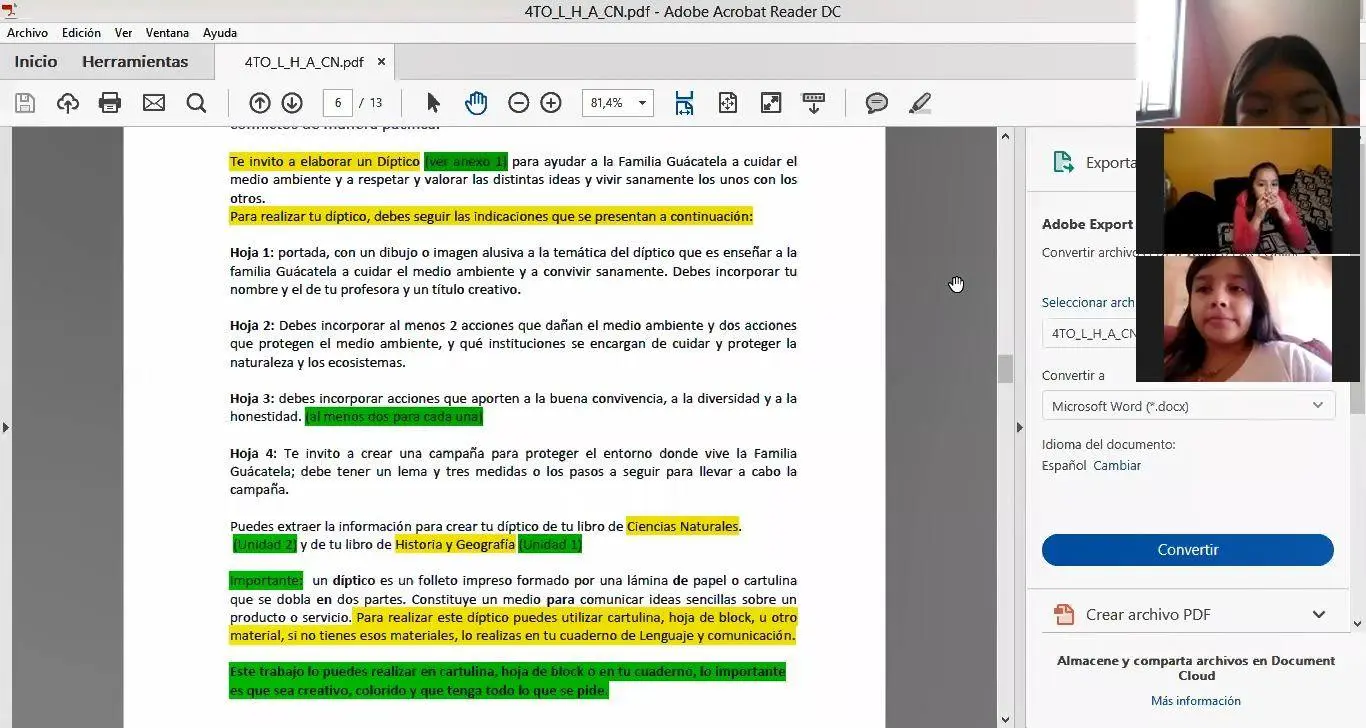The width and height of the screenshot is (1366, 728).
Task: Toggle the Hand pan tool
Action: (476, 103)
